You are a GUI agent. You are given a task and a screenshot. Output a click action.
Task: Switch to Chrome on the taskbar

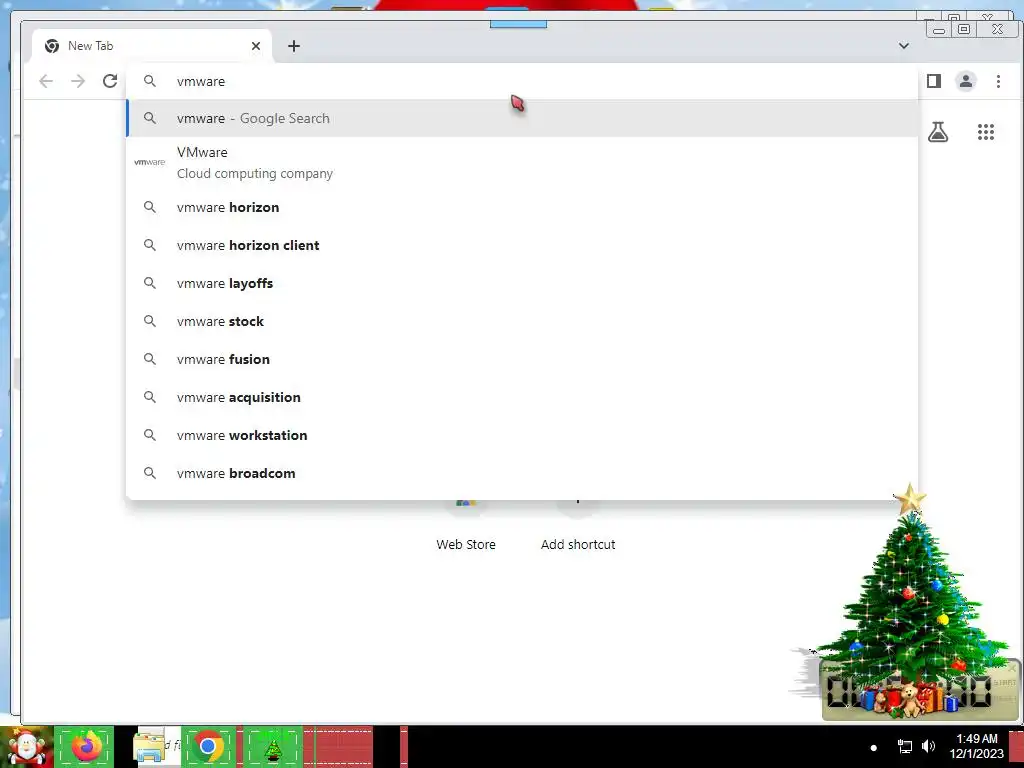pyautogui.click(x=208, y=746)
